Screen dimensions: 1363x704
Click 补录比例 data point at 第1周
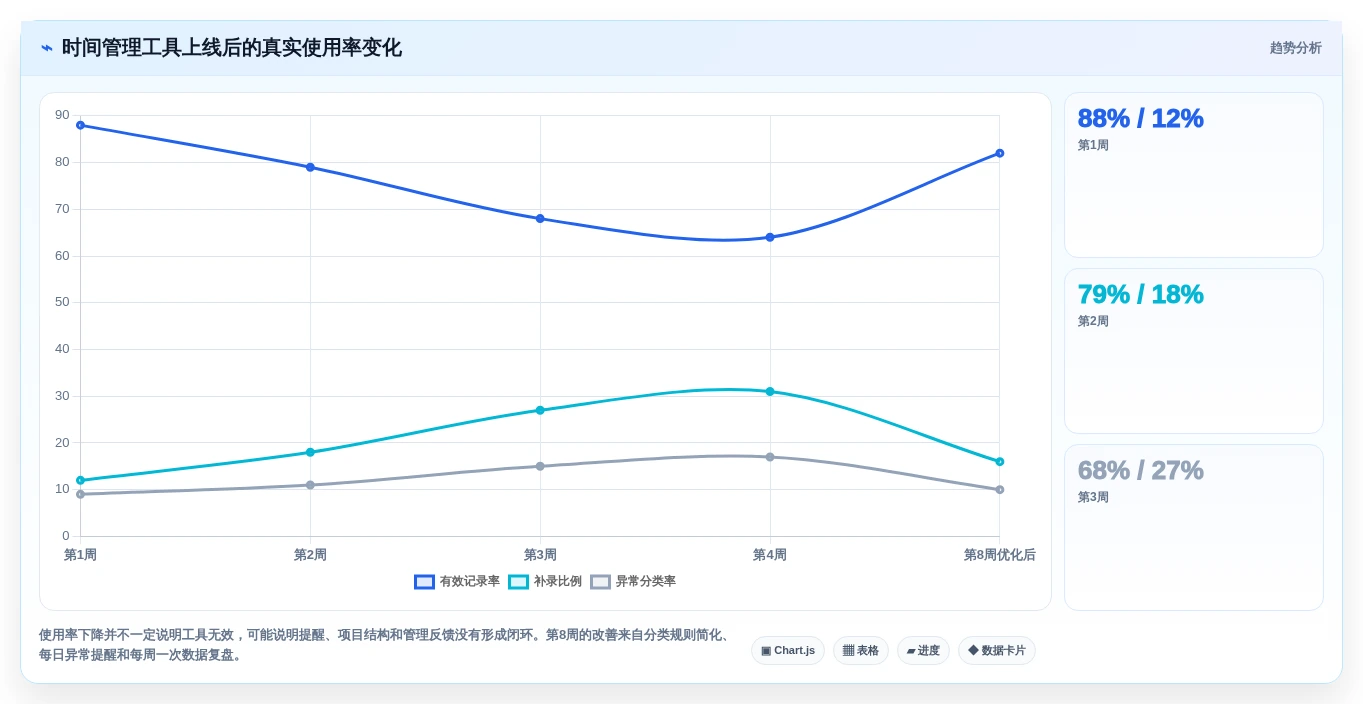pyautogui.click(x=80, y=480)
